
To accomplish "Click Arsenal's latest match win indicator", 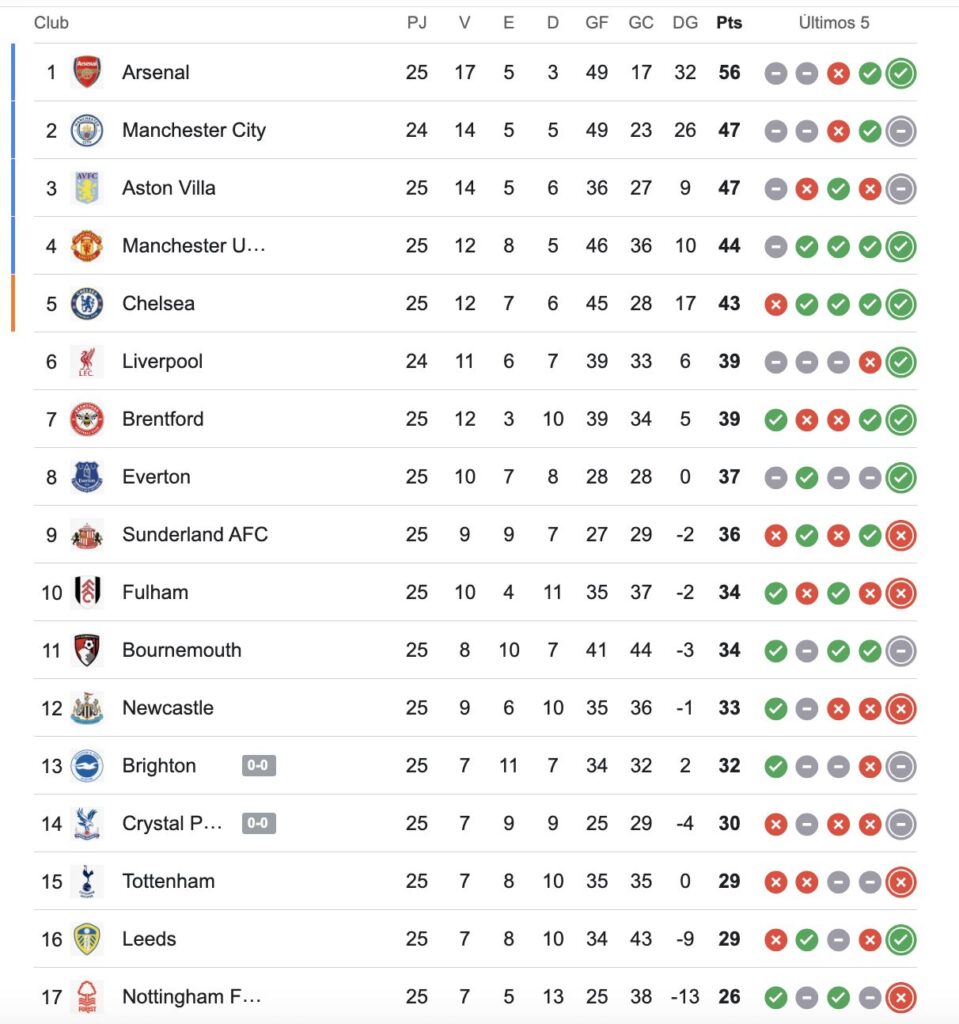I will point(901,73).
